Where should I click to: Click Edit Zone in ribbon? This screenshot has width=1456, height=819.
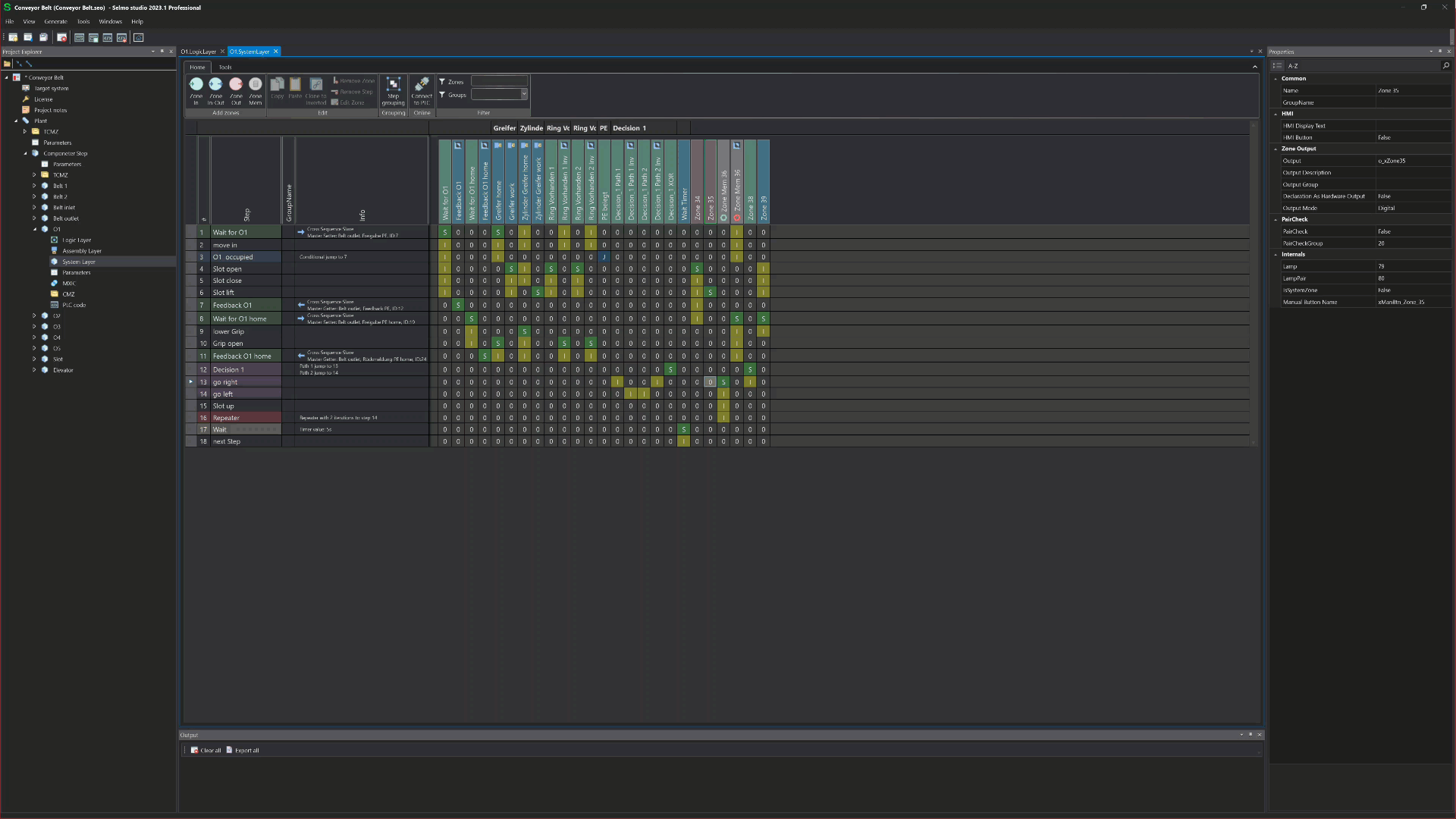tap(348, 102)
